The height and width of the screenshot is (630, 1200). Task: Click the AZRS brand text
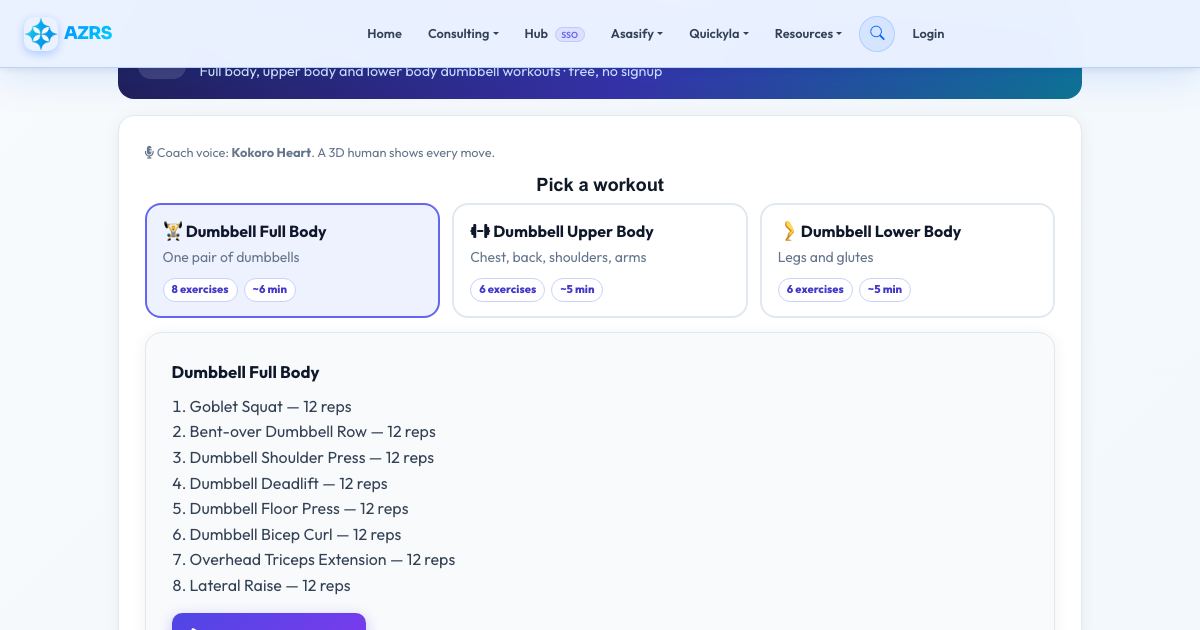[88, 33]
